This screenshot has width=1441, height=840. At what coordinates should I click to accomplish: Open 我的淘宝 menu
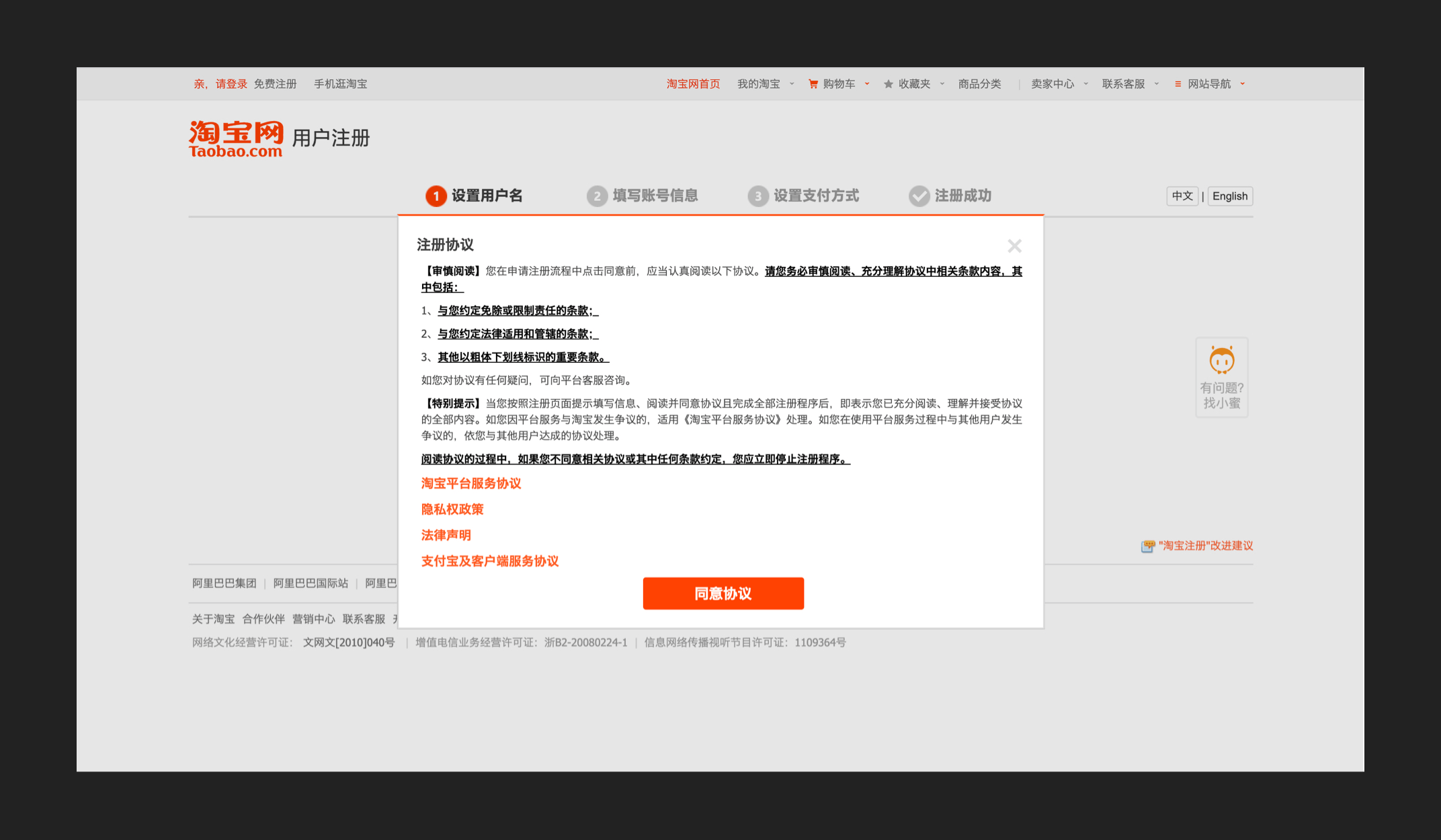click(x=759, y=84)
